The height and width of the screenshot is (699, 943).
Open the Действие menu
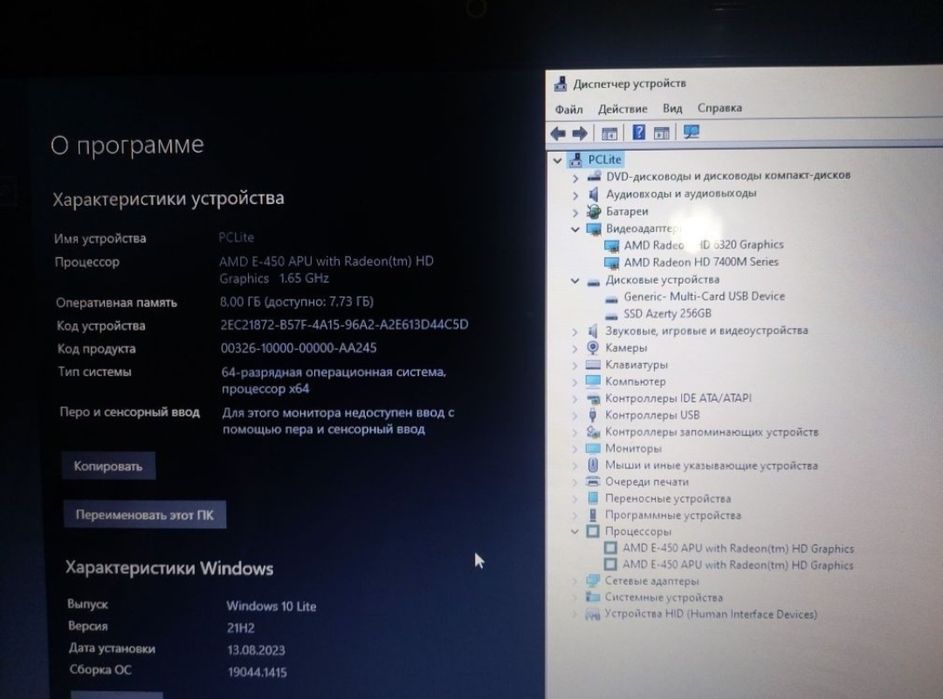[x=622, y=109]
